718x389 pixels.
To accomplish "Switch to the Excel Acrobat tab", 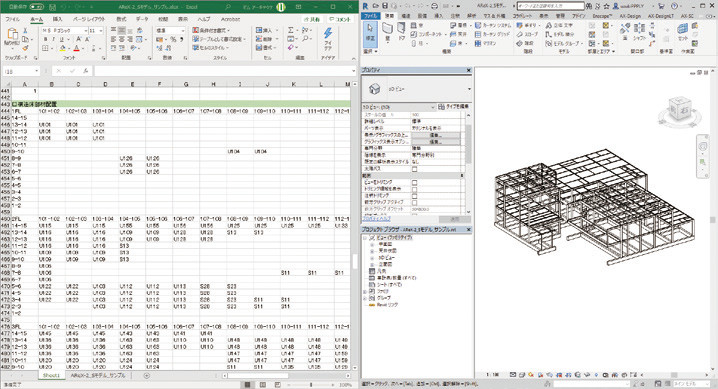I will point(230,19).
